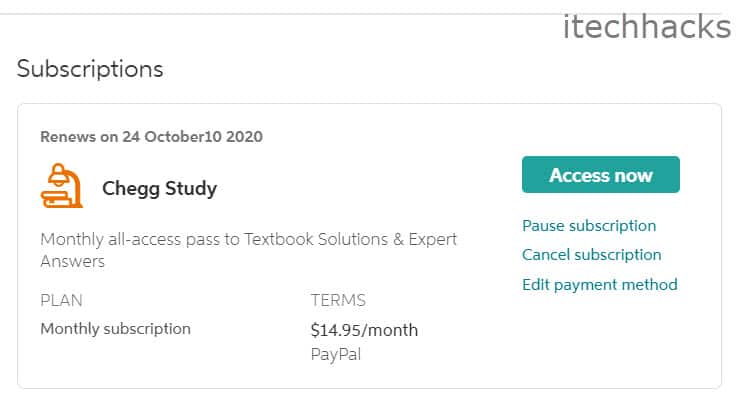Image resolution: width=746 pixels, height=416 pixels.
Task: Click the Chegg Study title text
Action: point(159,188)
